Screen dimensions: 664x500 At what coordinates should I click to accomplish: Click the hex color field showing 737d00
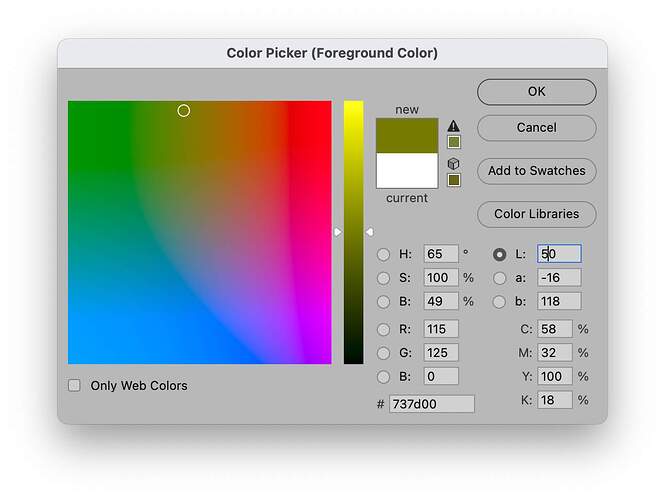tap(431, 403)
